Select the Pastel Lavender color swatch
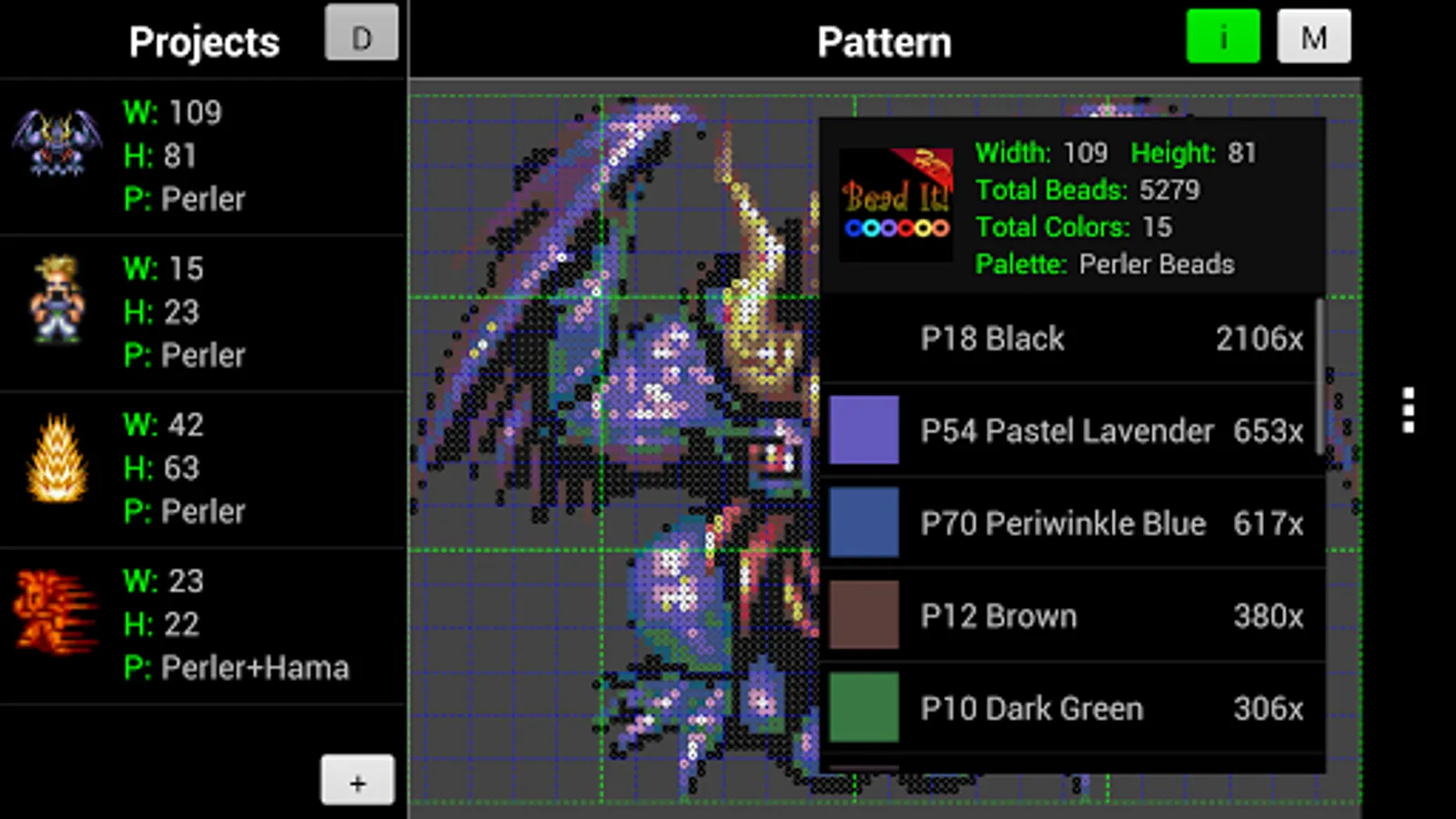The width and height of the screenshot is (1456, 819). click(864, 430)
